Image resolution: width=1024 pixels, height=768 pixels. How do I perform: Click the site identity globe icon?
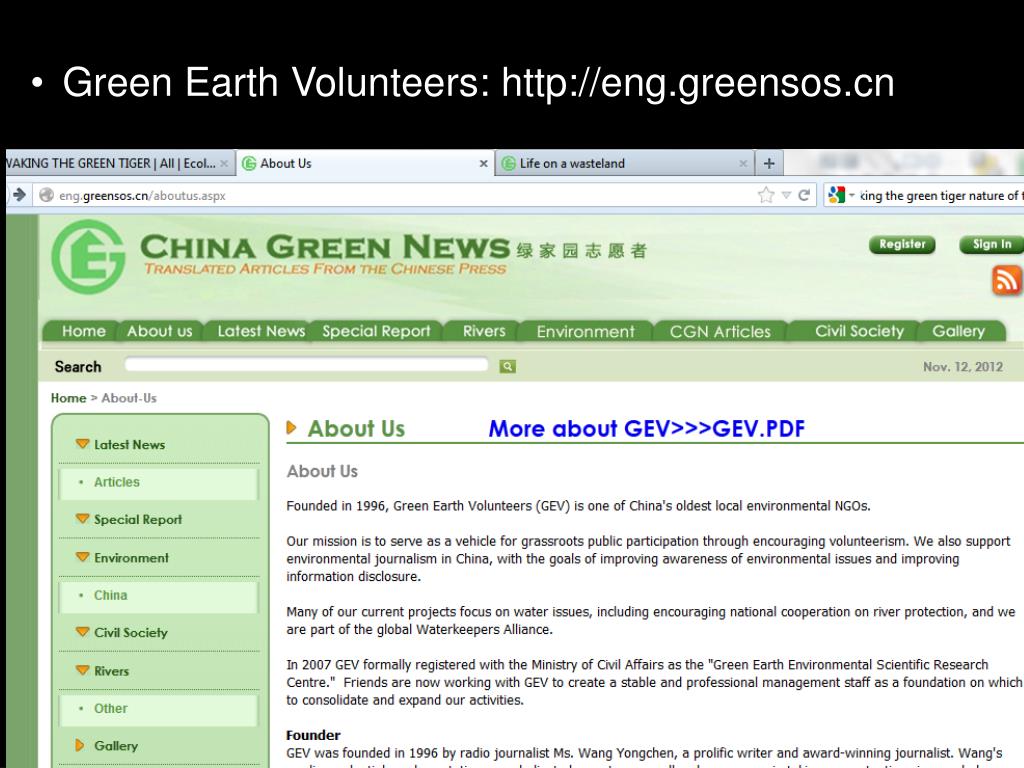tap(46, 195)
